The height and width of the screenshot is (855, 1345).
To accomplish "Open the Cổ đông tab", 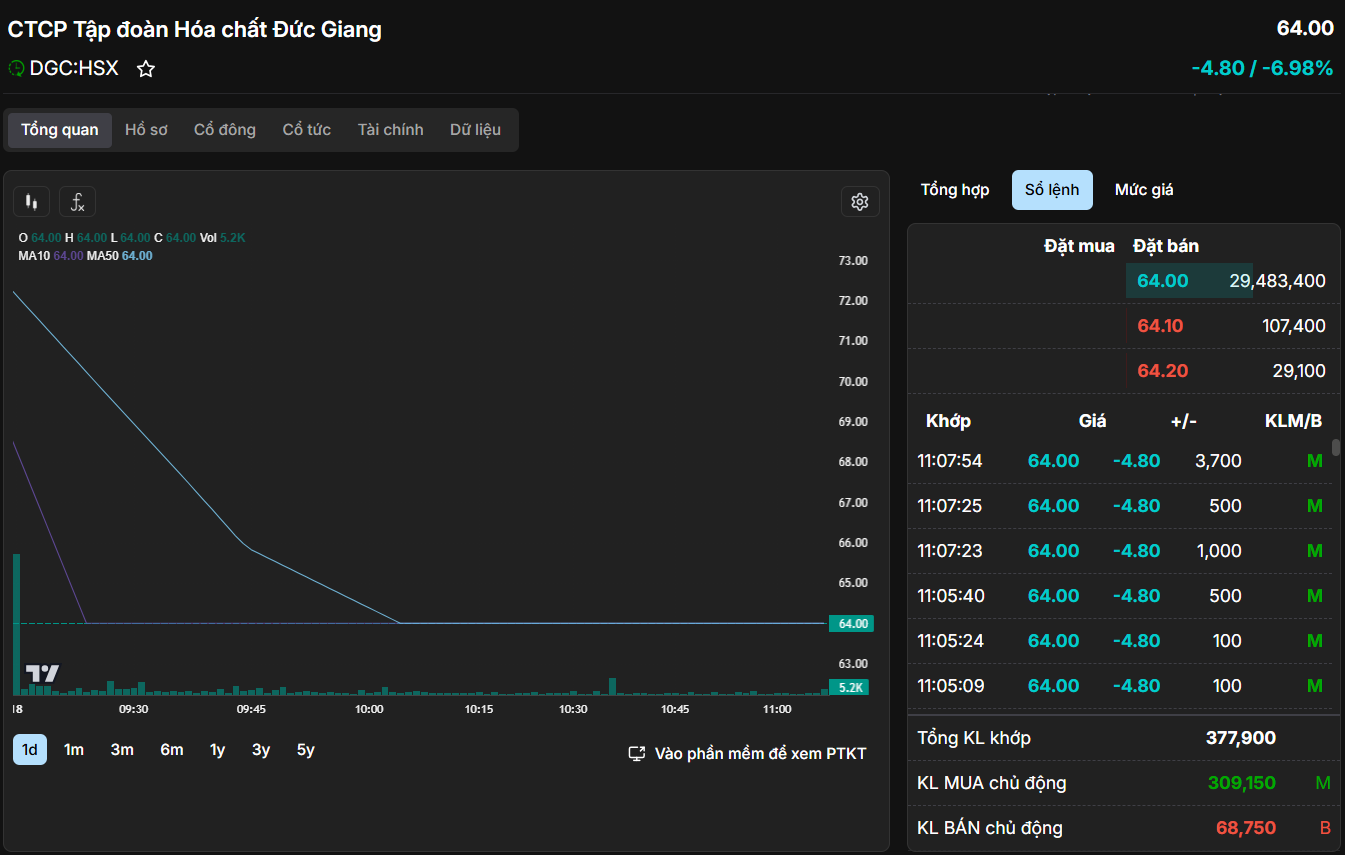I will point(224,130).
